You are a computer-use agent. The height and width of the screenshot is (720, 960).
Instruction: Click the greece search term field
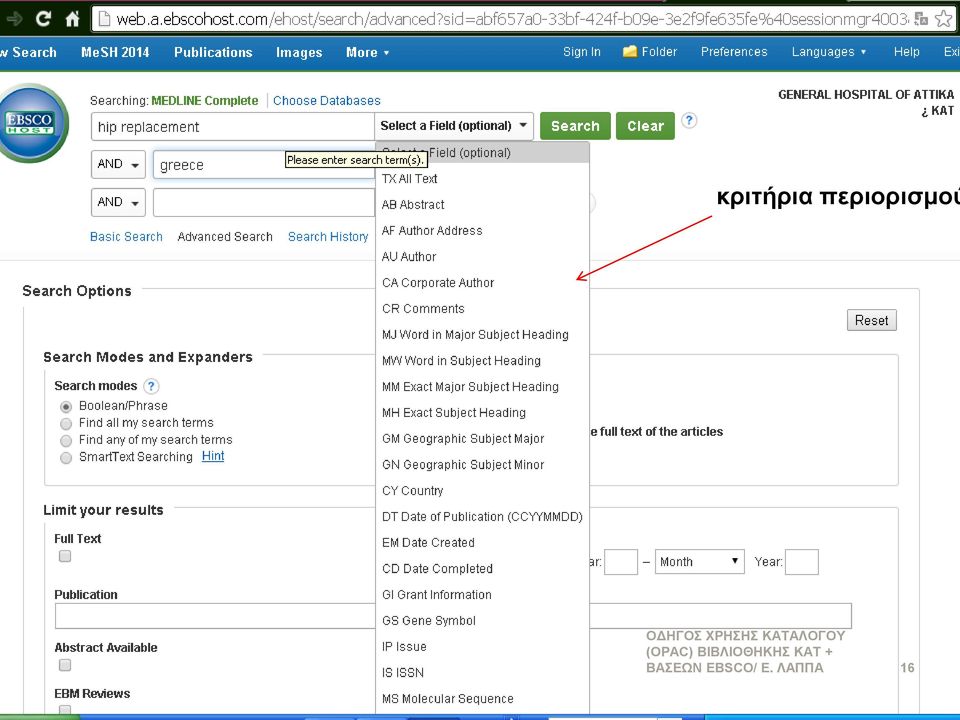[264, 165]
